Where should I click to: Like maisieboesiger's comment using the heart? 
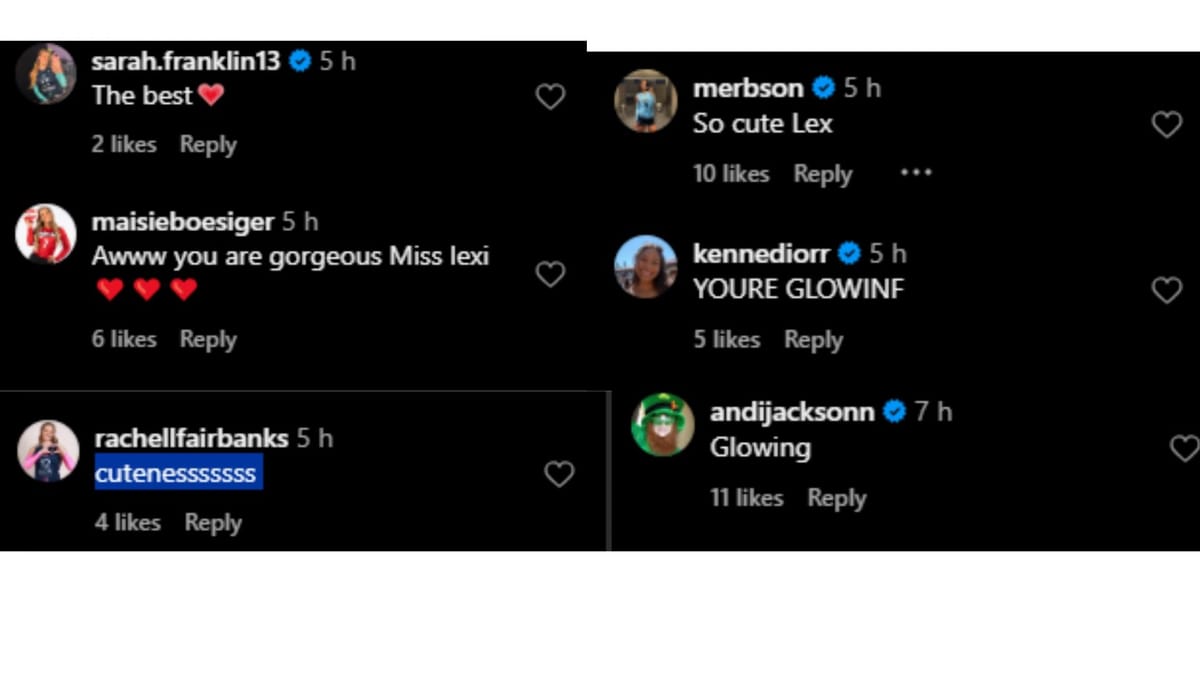click(550, 274)
